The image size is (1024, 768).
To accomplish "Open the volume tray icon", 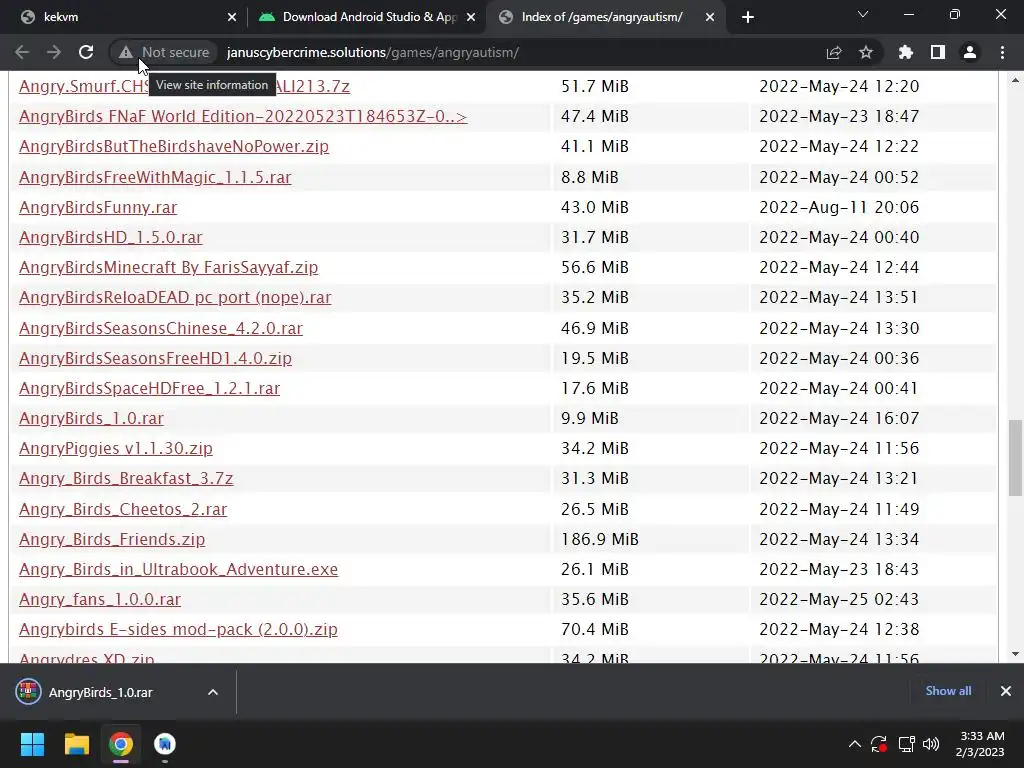I will coord(931,744).
